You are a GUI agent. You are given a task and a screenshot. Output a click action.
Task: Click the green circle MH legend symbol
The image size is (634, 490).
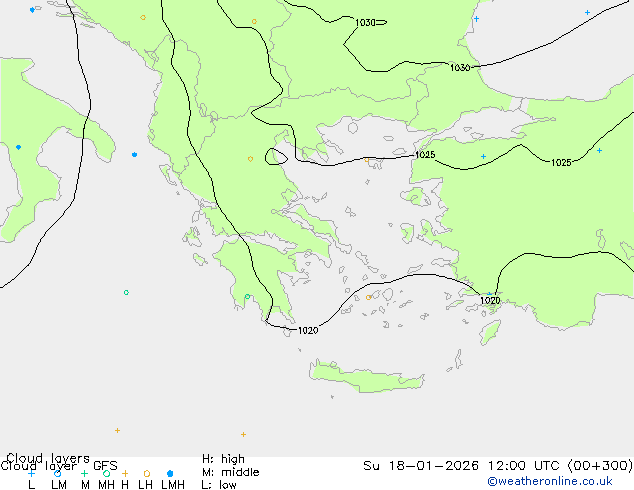[106, 473]
